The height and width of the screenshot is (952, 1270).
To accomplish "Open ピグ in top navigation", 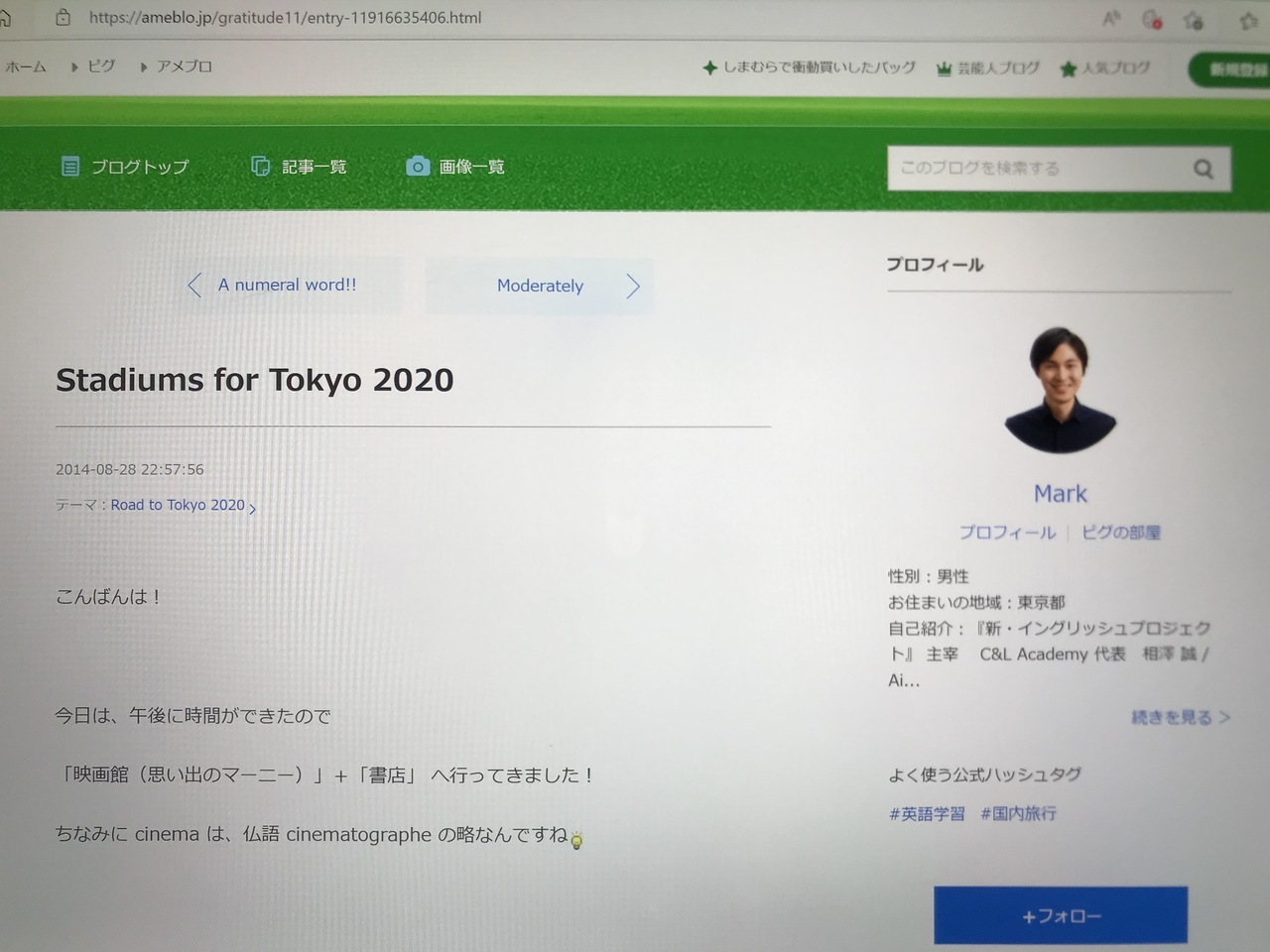I will pyautogui.click(x=100, y=66).
